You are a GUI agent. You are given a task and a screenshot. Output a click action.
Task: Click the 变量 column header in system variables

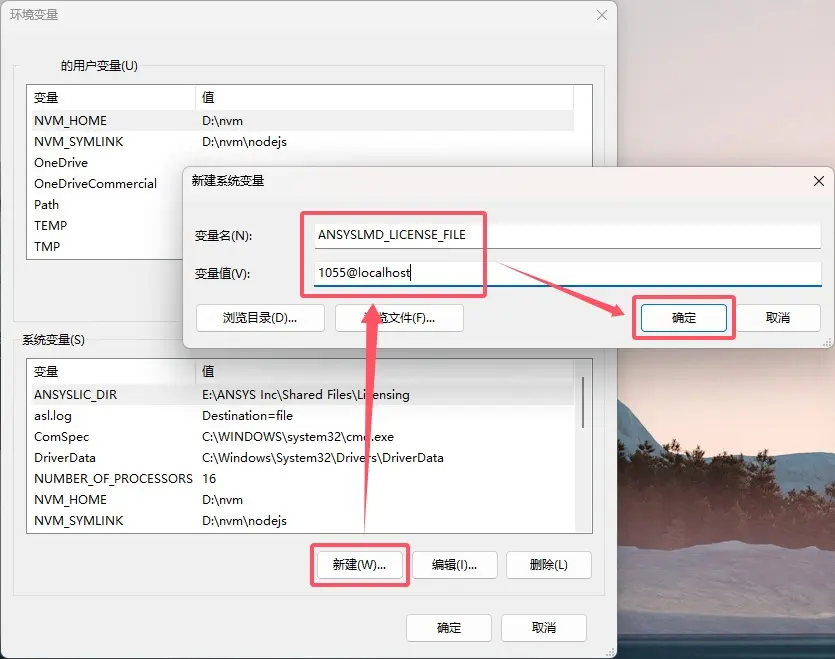pos(110,371)
